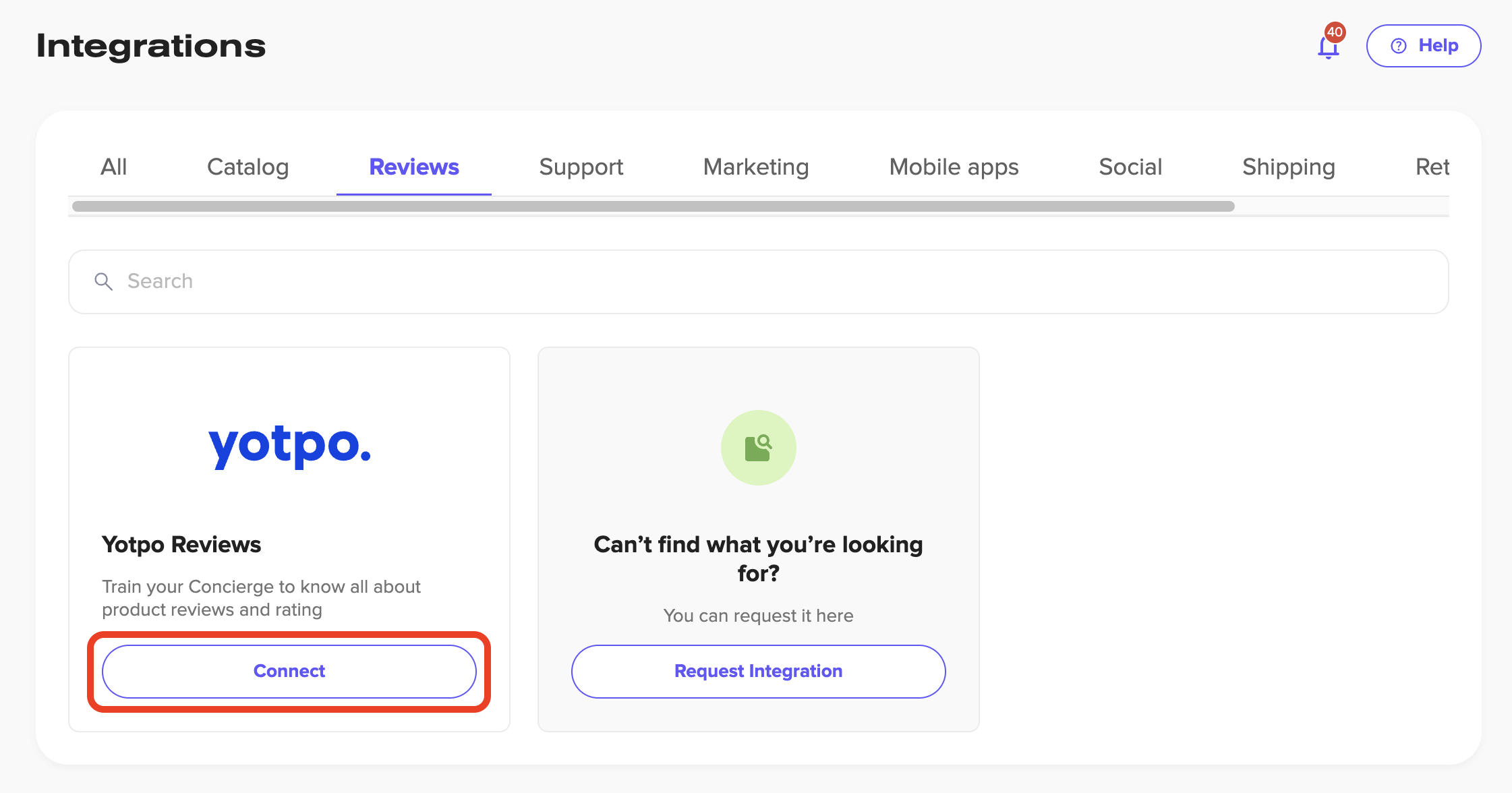Open the Catalog tab
Screen dimensions: 1512x793
pos(248,167)
